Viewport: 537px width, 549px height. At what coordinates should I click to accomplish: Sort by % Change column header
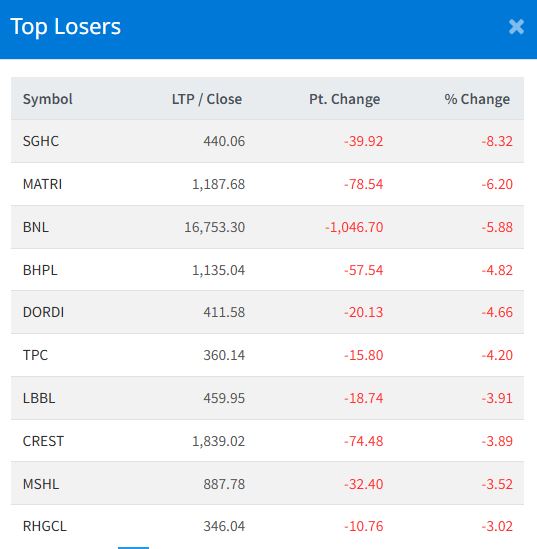point(477,99)
